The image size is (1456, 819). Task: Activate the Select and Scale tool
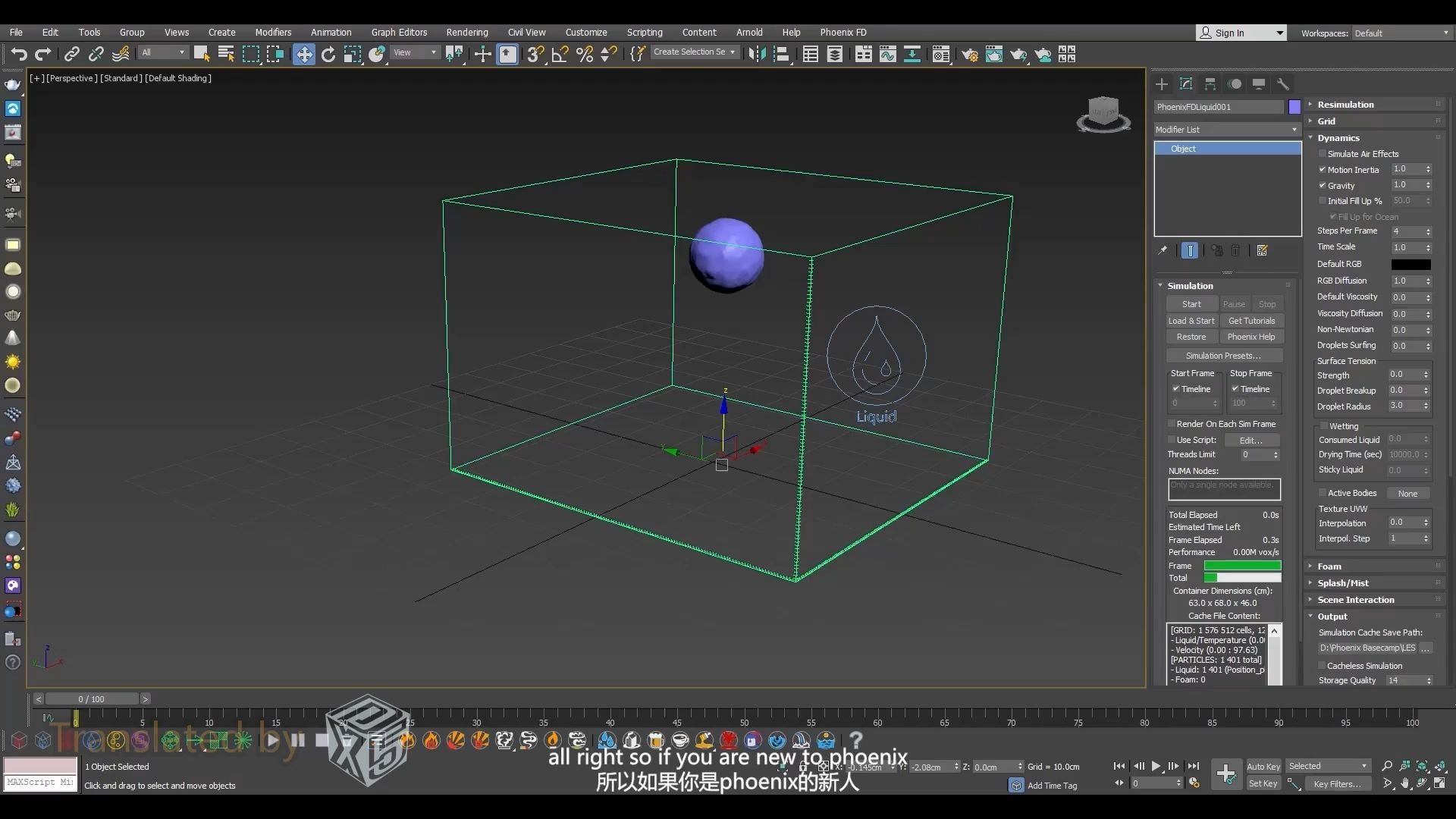[353, 54]
